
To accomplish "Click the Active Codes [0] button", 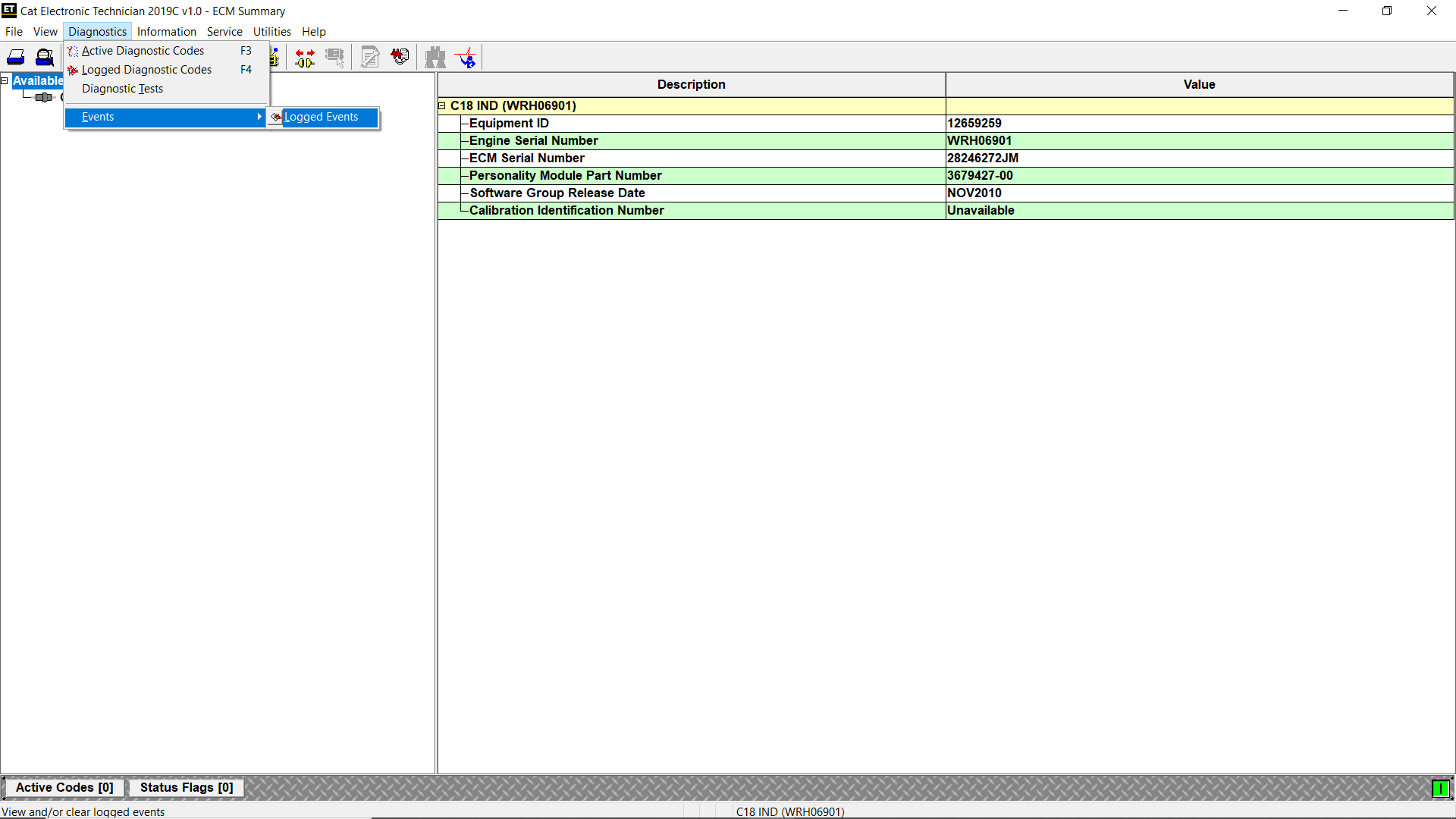I will pos(64,788).
